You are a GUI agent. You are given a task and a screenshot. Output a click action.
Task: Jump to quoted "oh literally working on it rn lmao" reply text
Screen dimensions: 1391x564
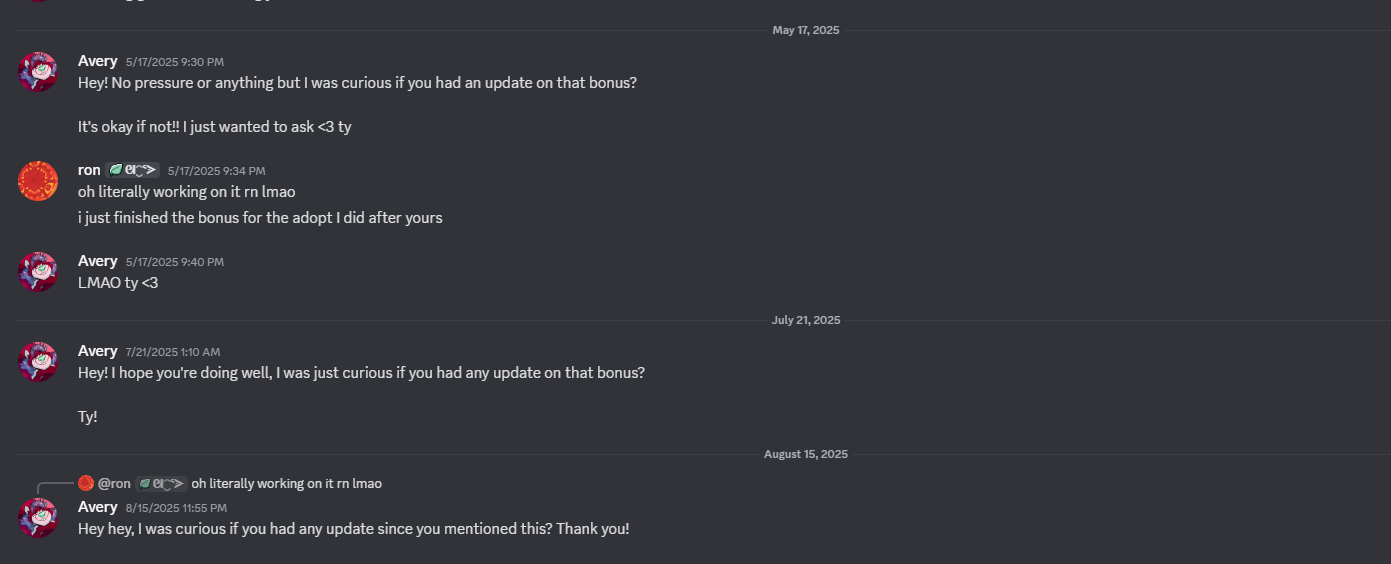click(286, 484)
